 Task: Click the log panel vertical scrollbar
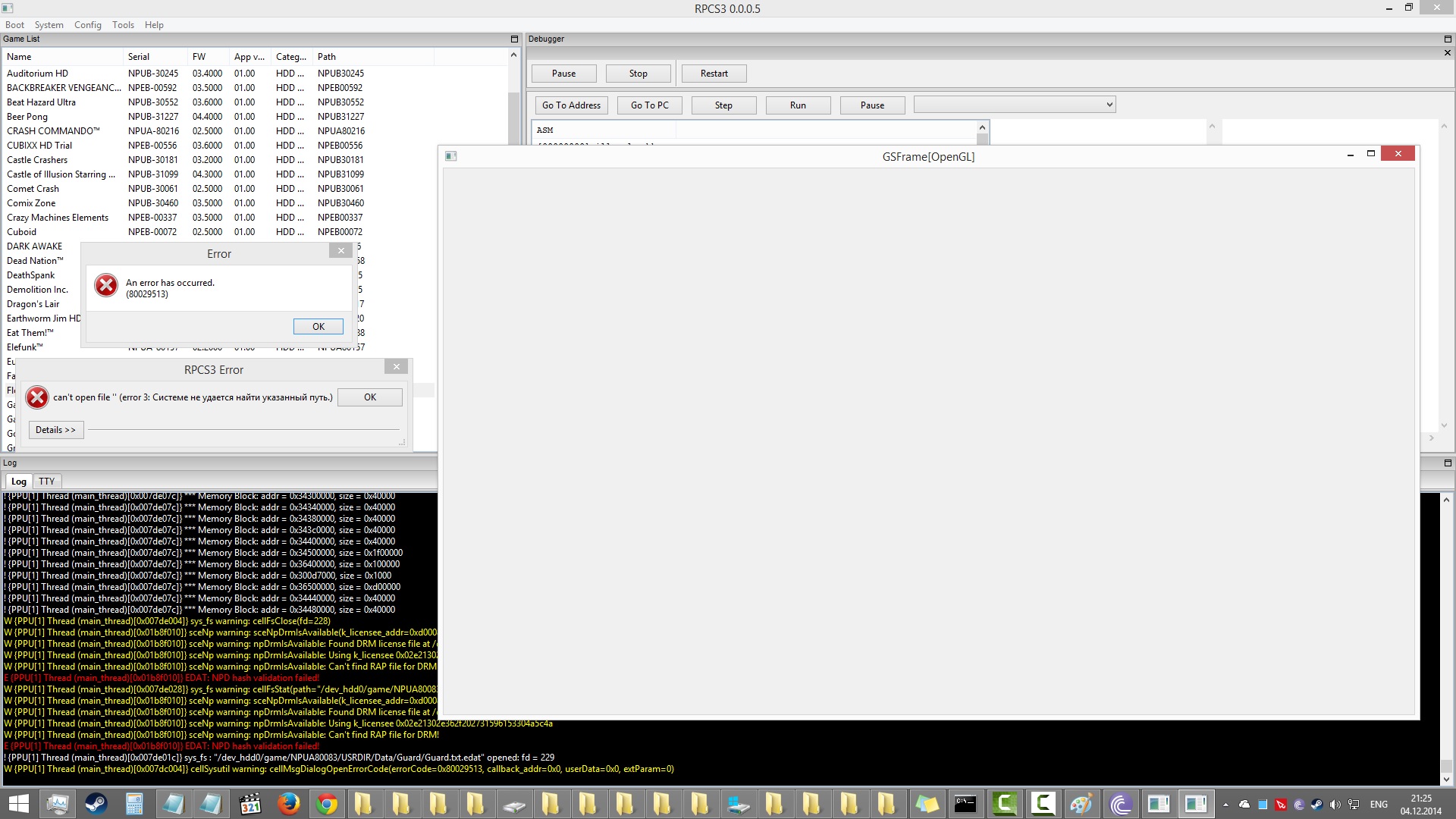1446,637
